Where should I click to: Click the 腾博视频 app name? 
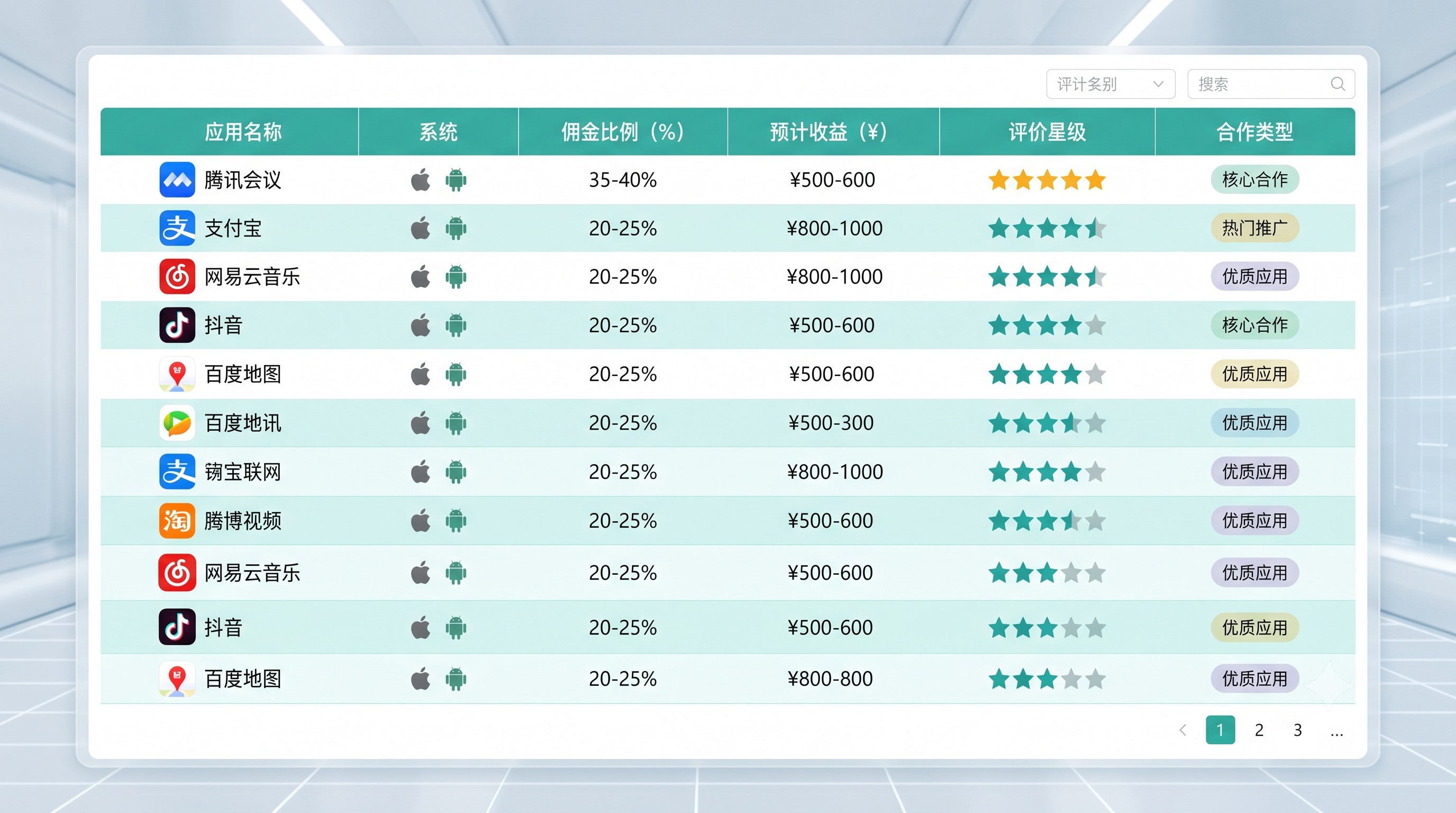[242, 520]
